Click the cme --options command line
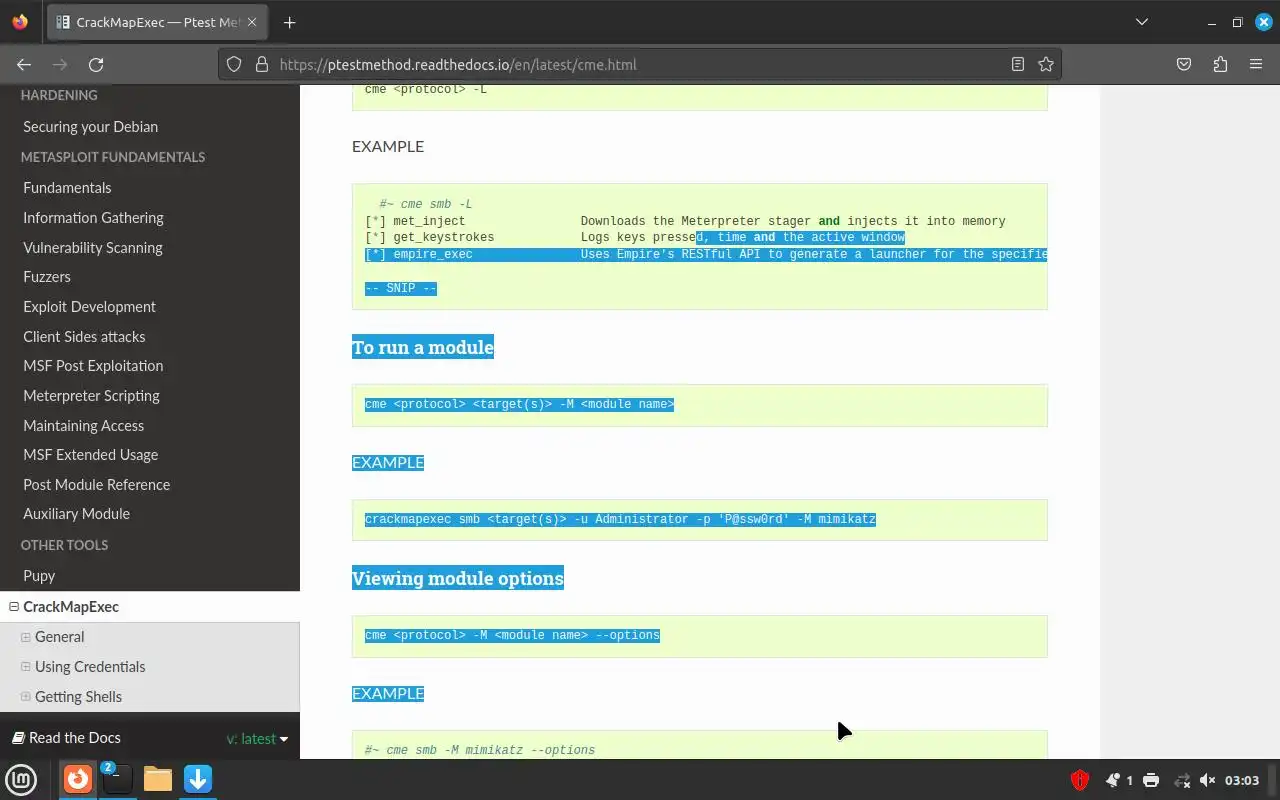 pos(512,636)
